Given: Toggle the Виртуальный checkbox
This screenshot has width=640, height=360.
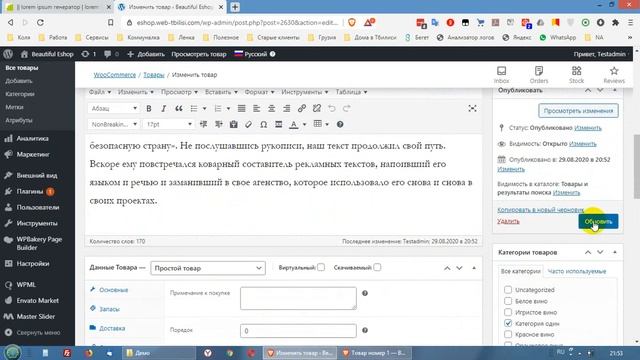Looking at the screenshot, I should pyautogui.click(x=321, y=267).
